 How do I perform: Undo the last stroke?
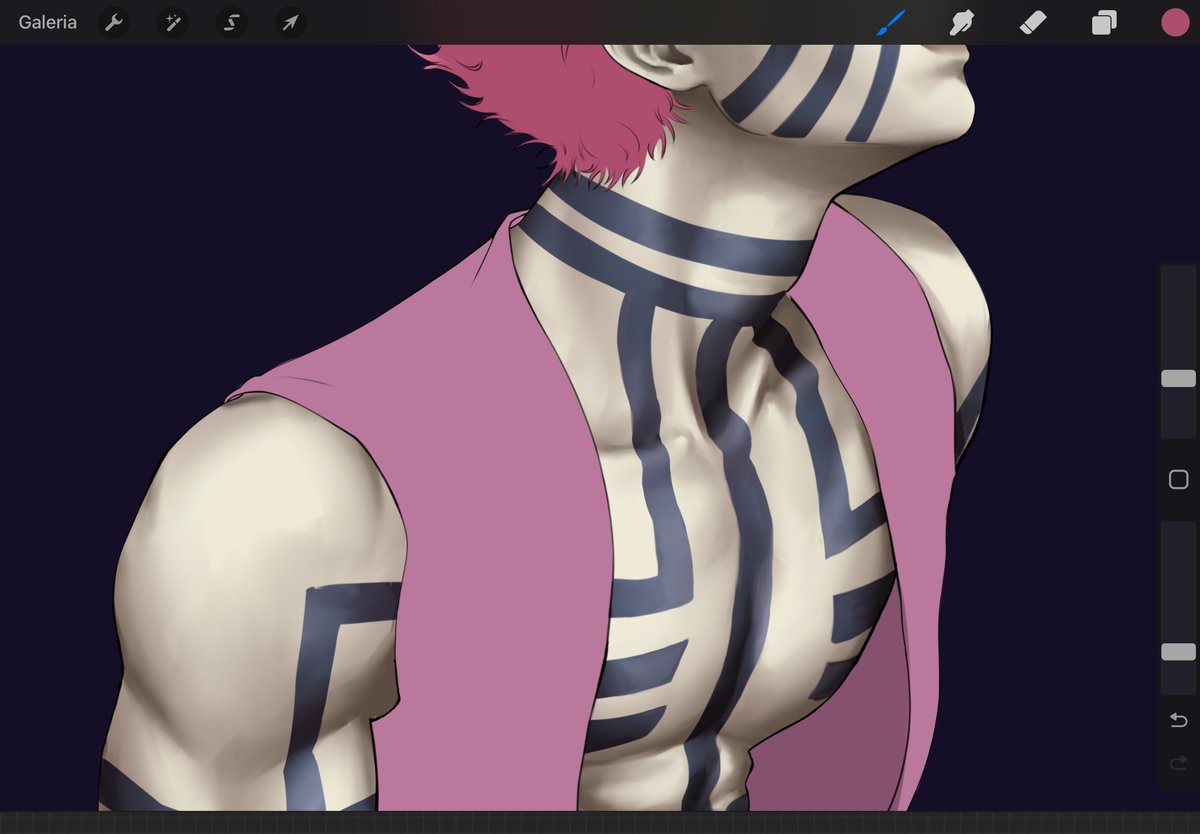1178,720
